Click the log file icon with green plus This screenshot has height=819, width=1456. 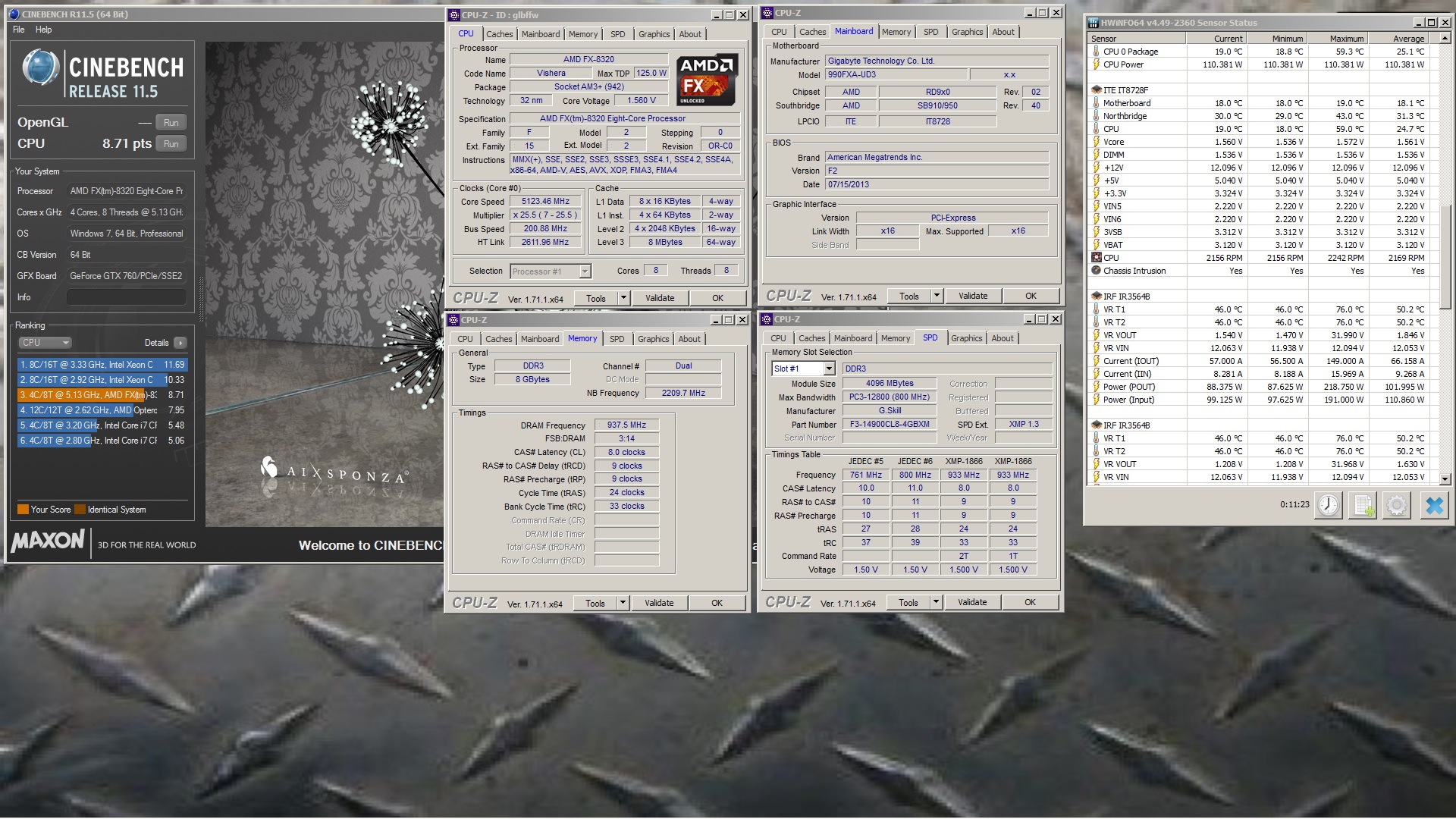coord(1363,505)
